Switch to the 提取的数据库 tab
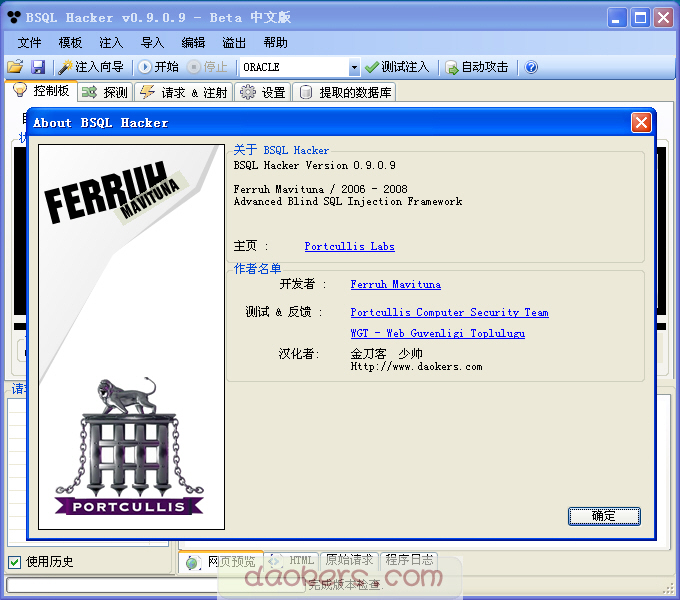The height and width of the screenshot is (600, 680). pos(344,92)
